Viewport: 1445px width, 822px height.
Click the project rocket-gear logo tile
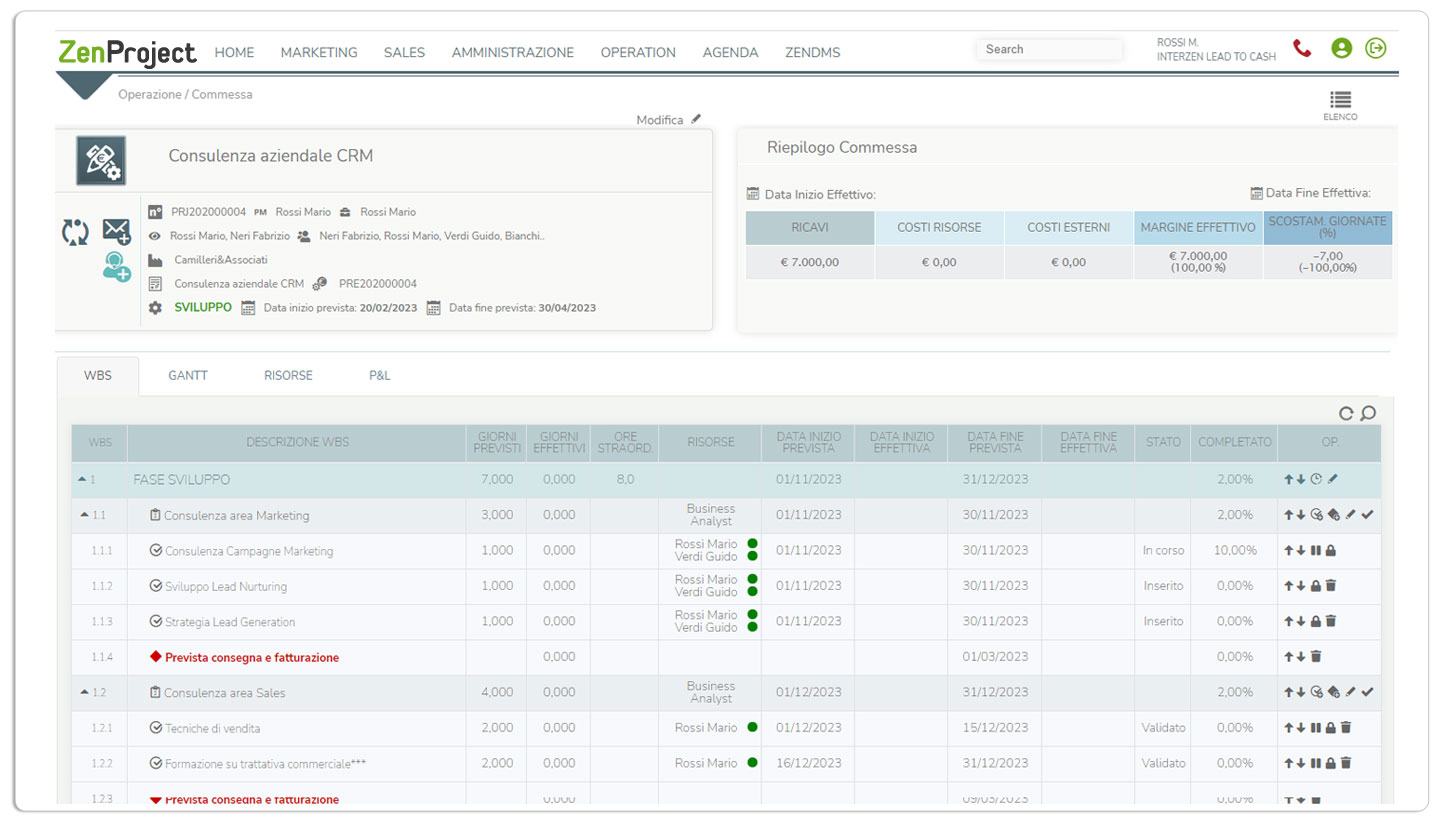click(101, 161)
